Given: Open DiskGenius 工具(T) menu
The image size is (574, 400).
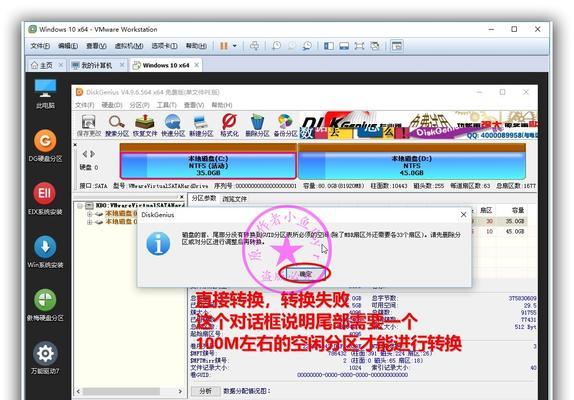Looking at the screenshot, I should pyautogui.click(x=167, y=105).
